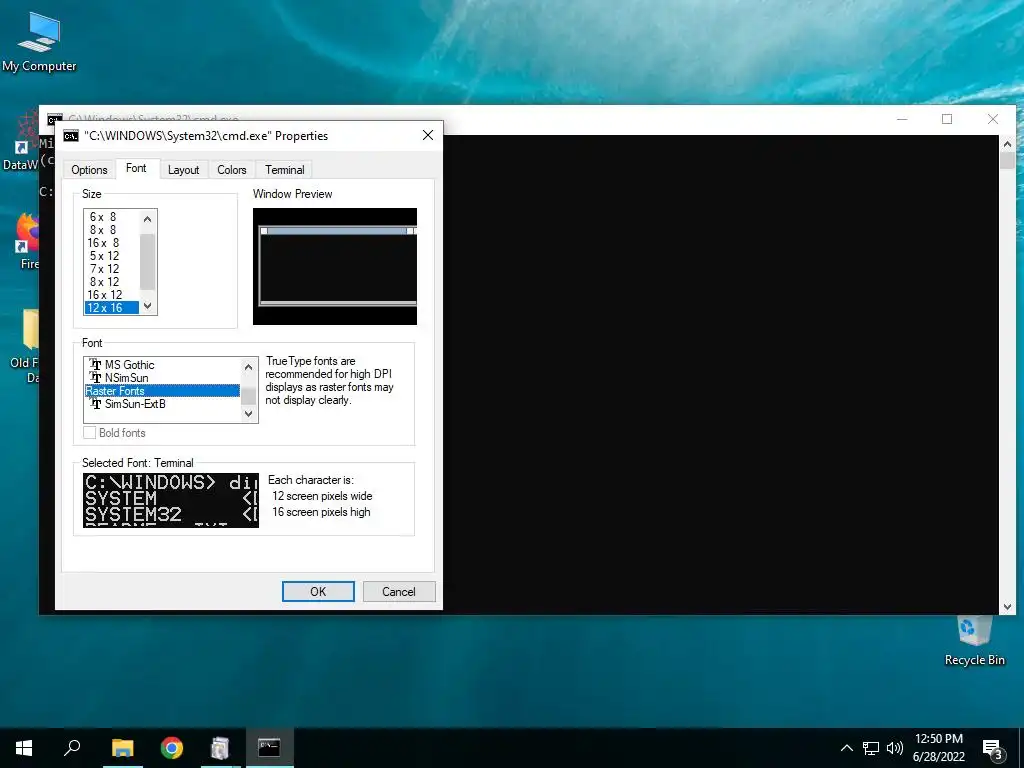This screenshot has height=768, width=1024.
Task: Close the Command Prompt window
Action: coord(993,119)
